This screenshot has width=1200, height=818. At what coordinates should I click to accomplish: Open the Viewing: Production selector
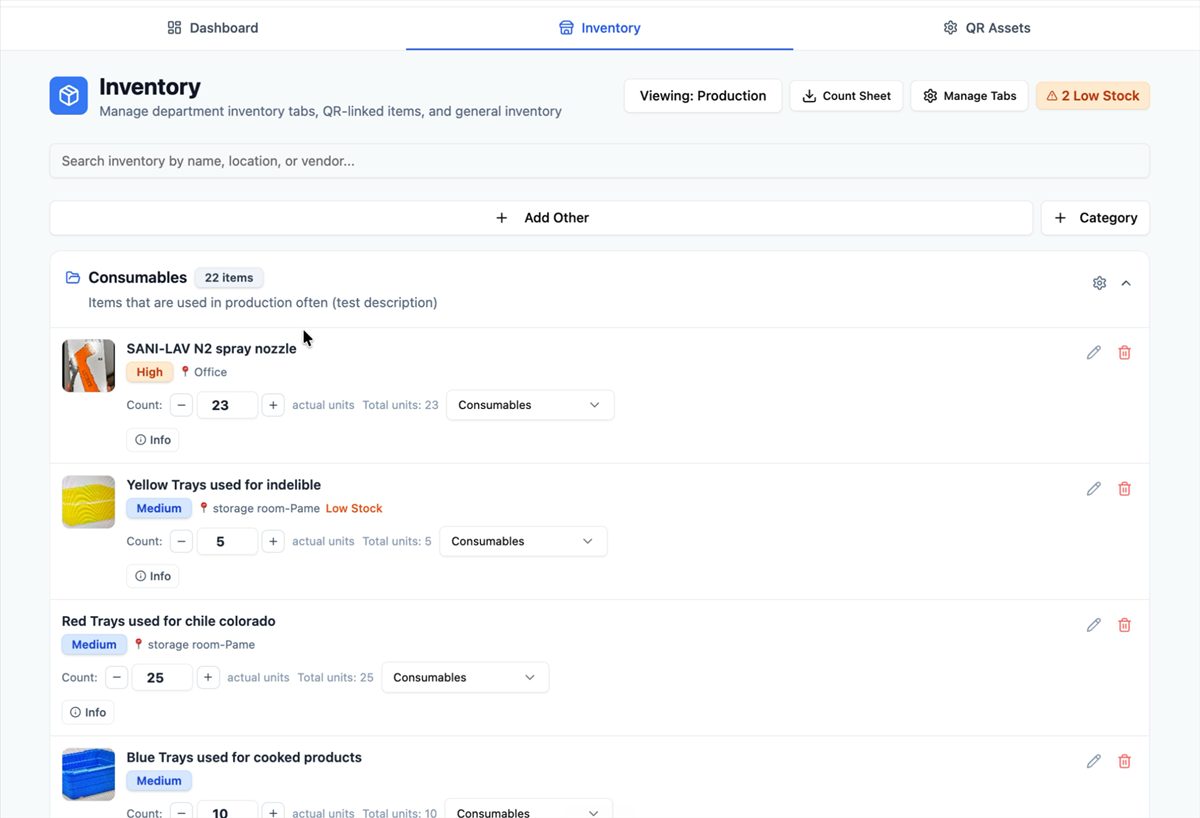pyautogui.click(x=703, y=96)
